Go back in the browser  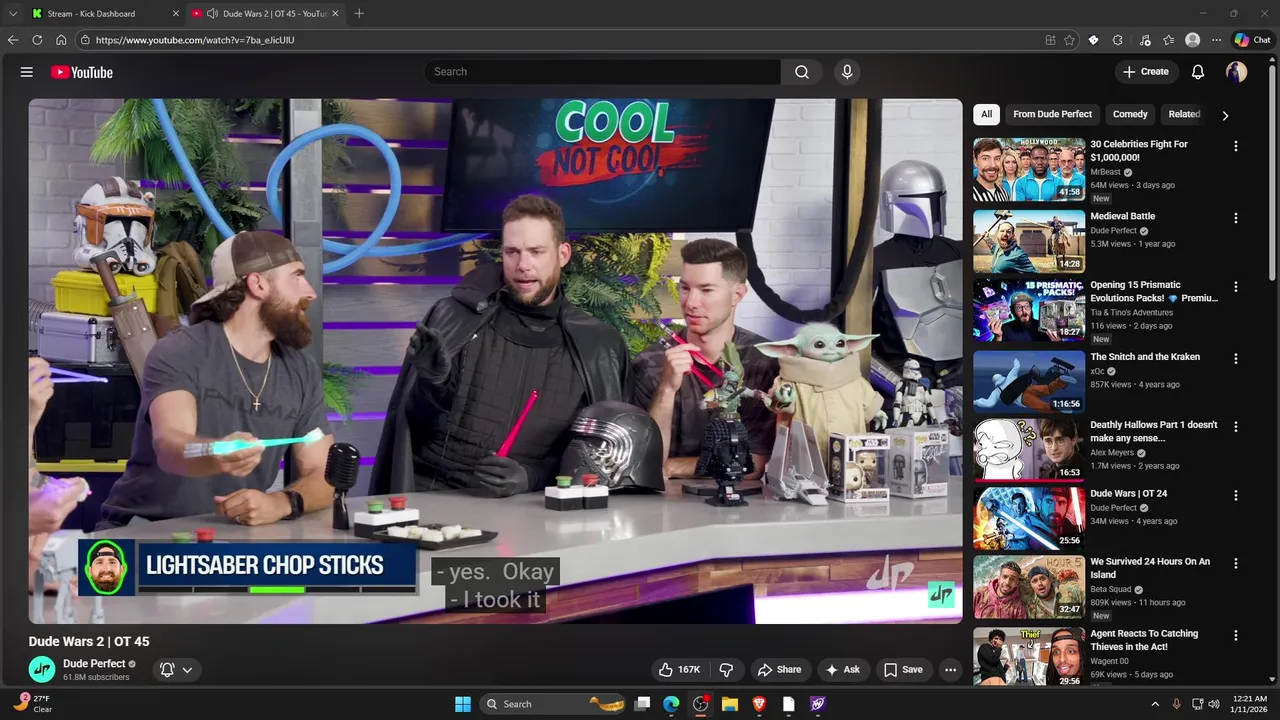(13, 40)
